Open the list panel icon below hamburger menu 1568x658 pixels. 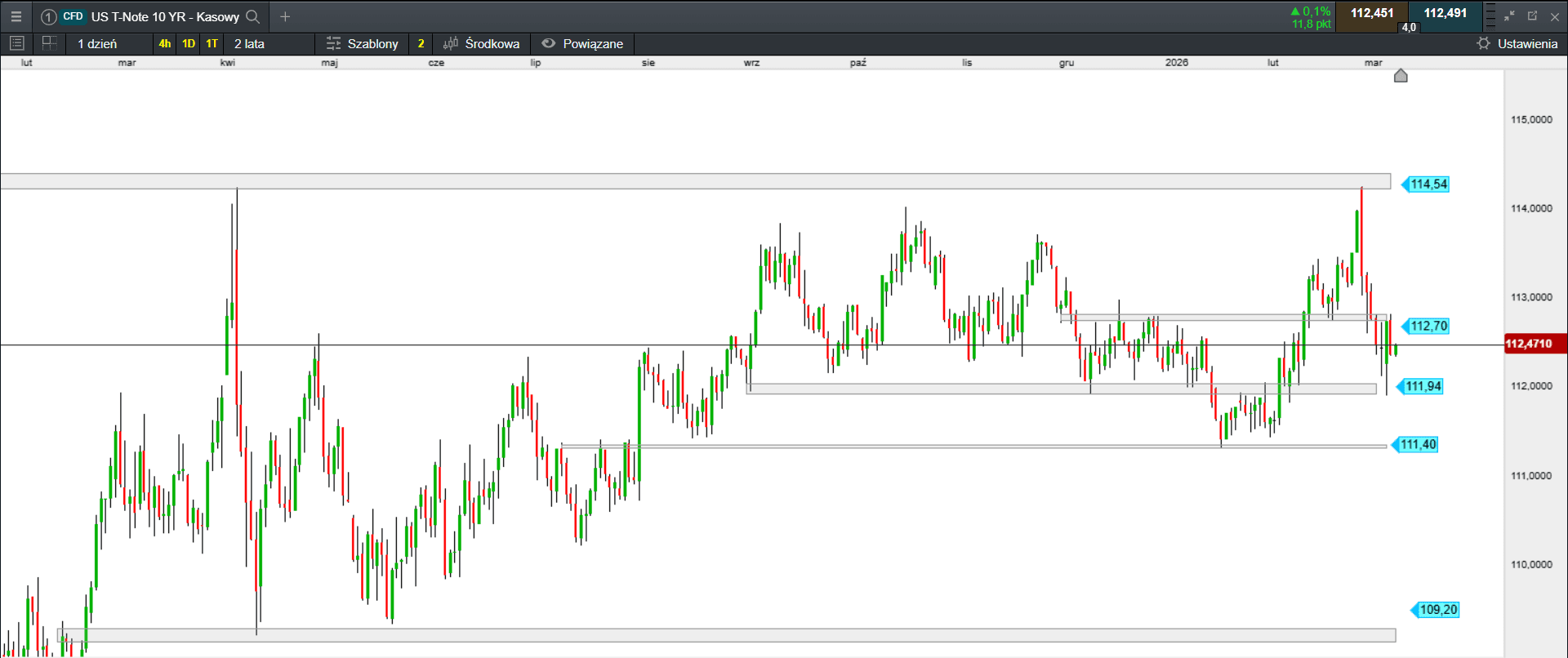[x=16, y=43]
